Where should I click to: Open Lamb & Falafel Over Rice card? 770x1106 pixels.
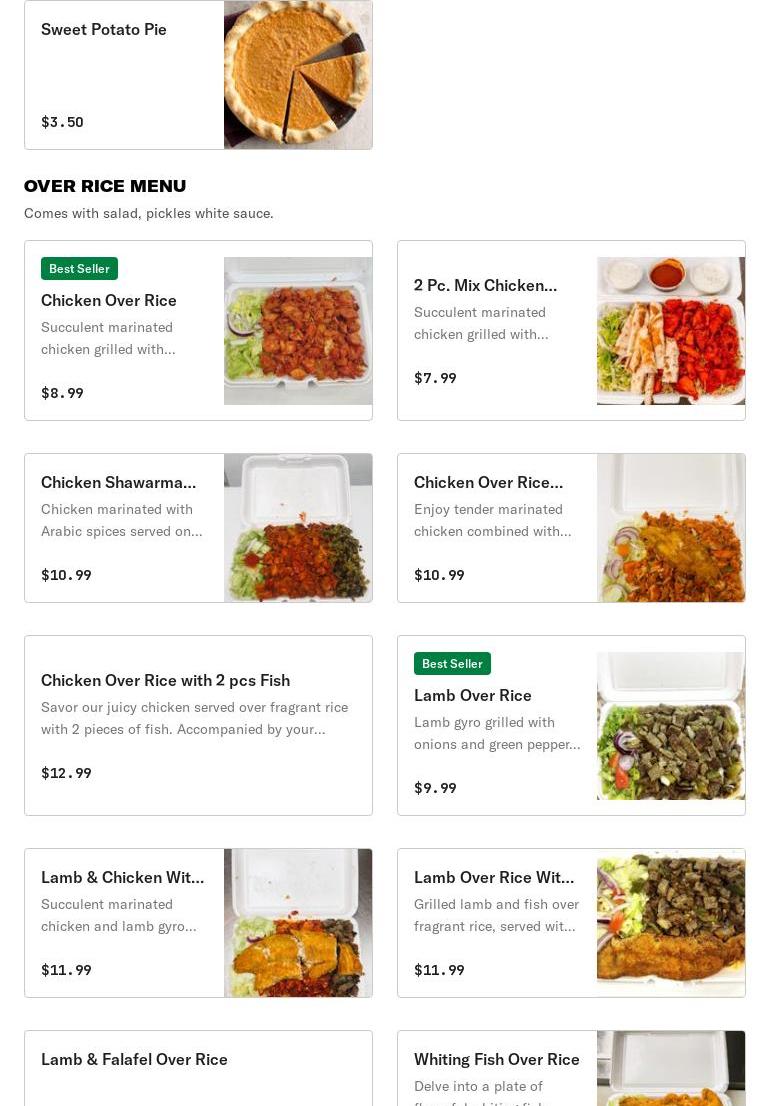198,1068
